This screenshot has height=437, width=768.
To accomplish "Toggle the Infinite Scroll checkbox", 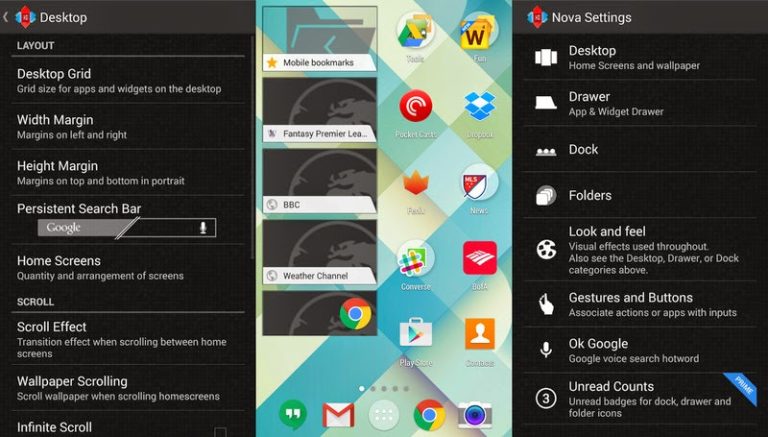I will (220, 431).
